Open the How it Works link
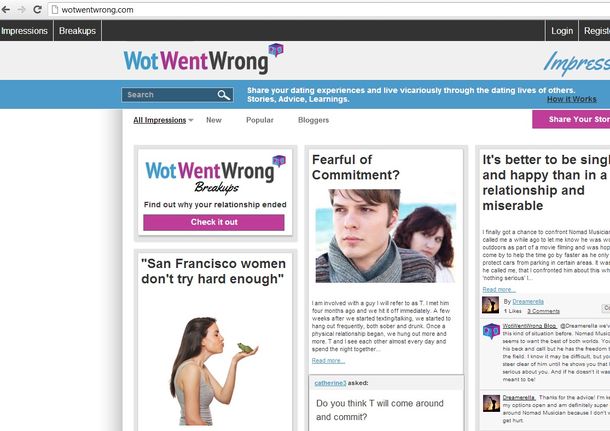Image resolution: width=610 pixels, height=431 pixels. click(x=571, y=99)
